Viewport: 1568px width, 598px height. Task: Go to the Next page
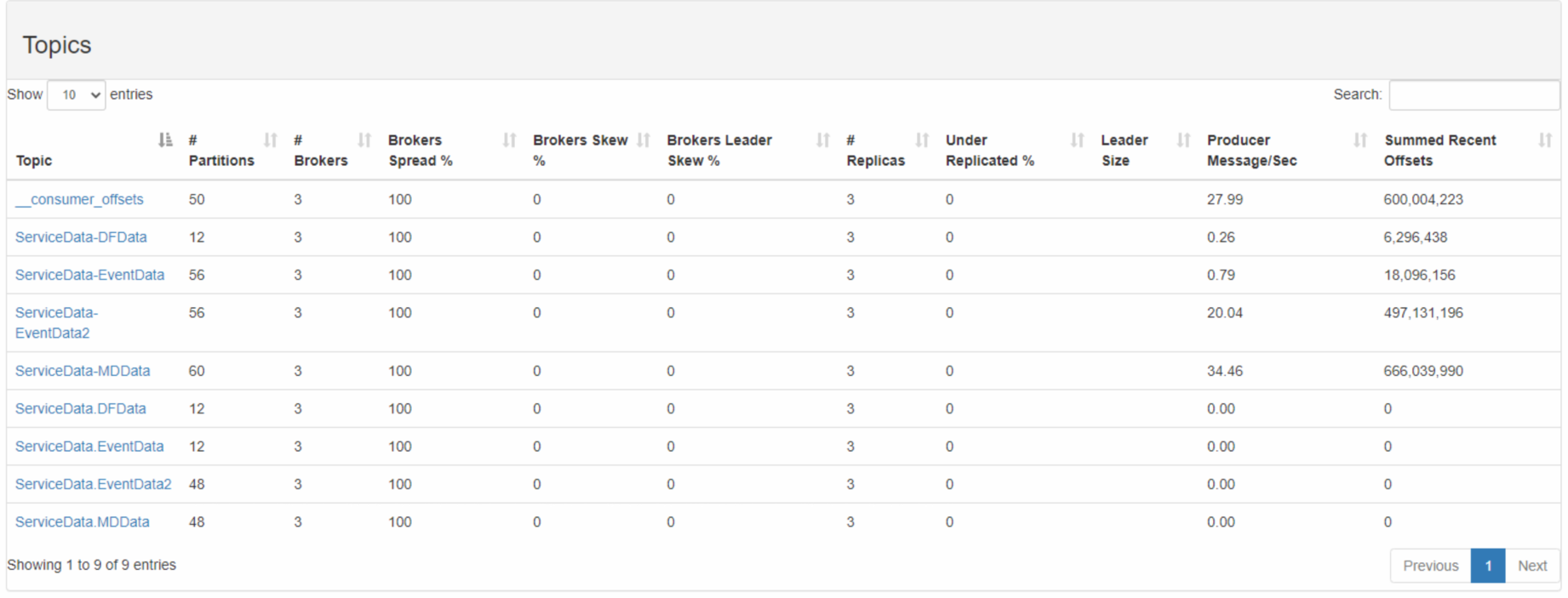pos(1532,566)
